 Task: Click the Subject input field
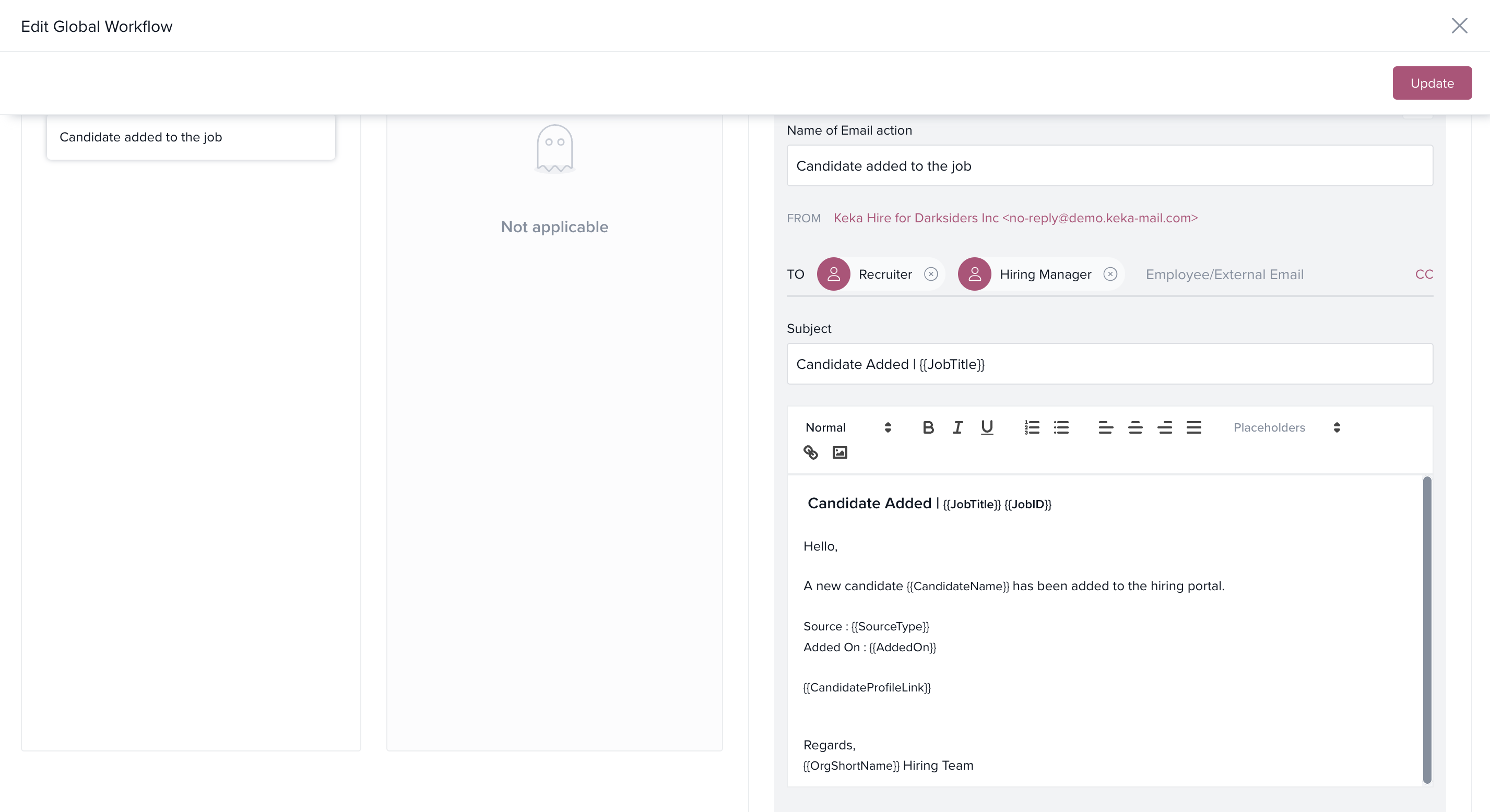pyautogui.click(x=1109, y=364)
